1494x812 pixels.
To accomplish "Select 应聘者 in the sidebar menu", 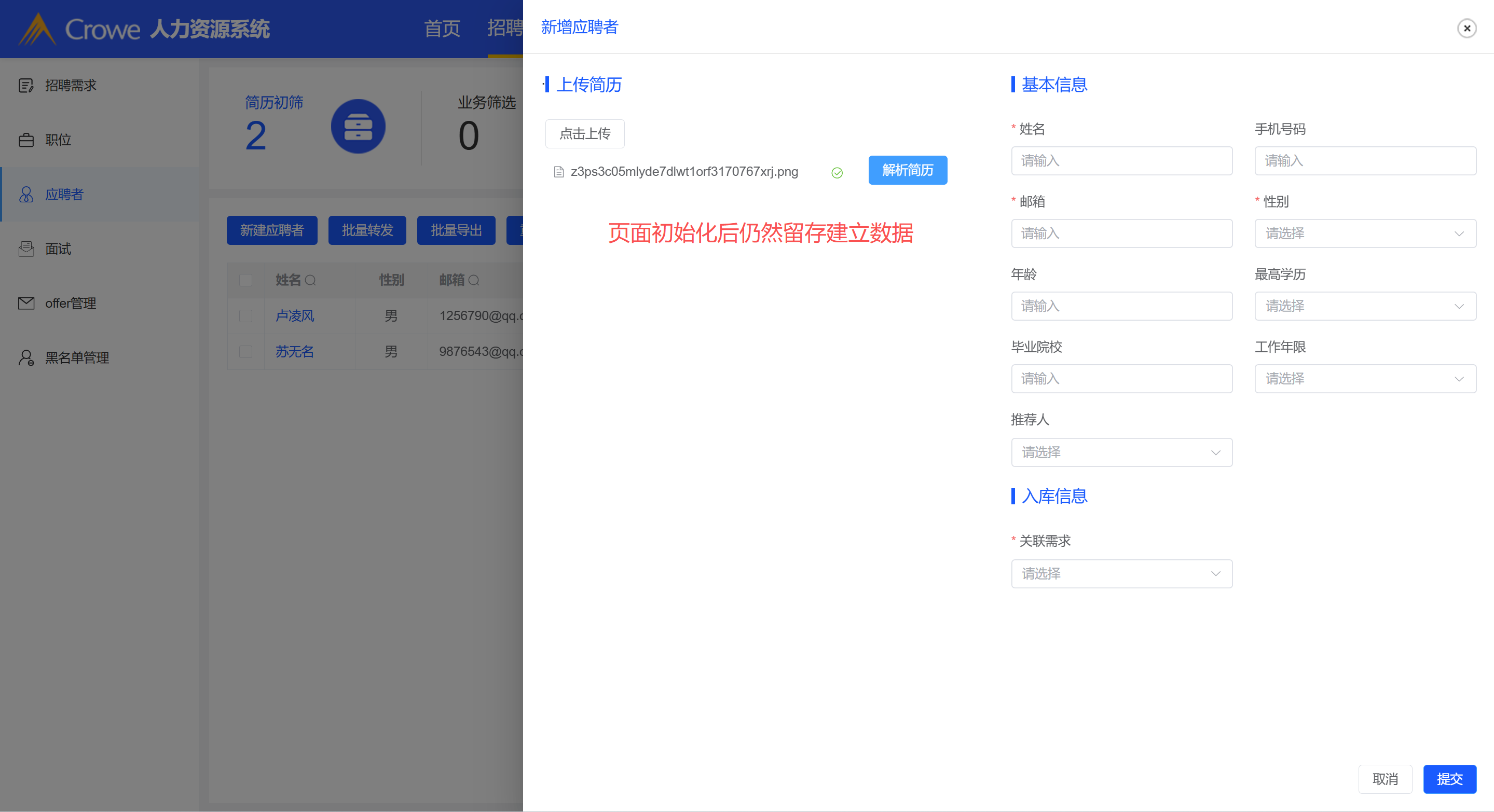I will 64,195.
